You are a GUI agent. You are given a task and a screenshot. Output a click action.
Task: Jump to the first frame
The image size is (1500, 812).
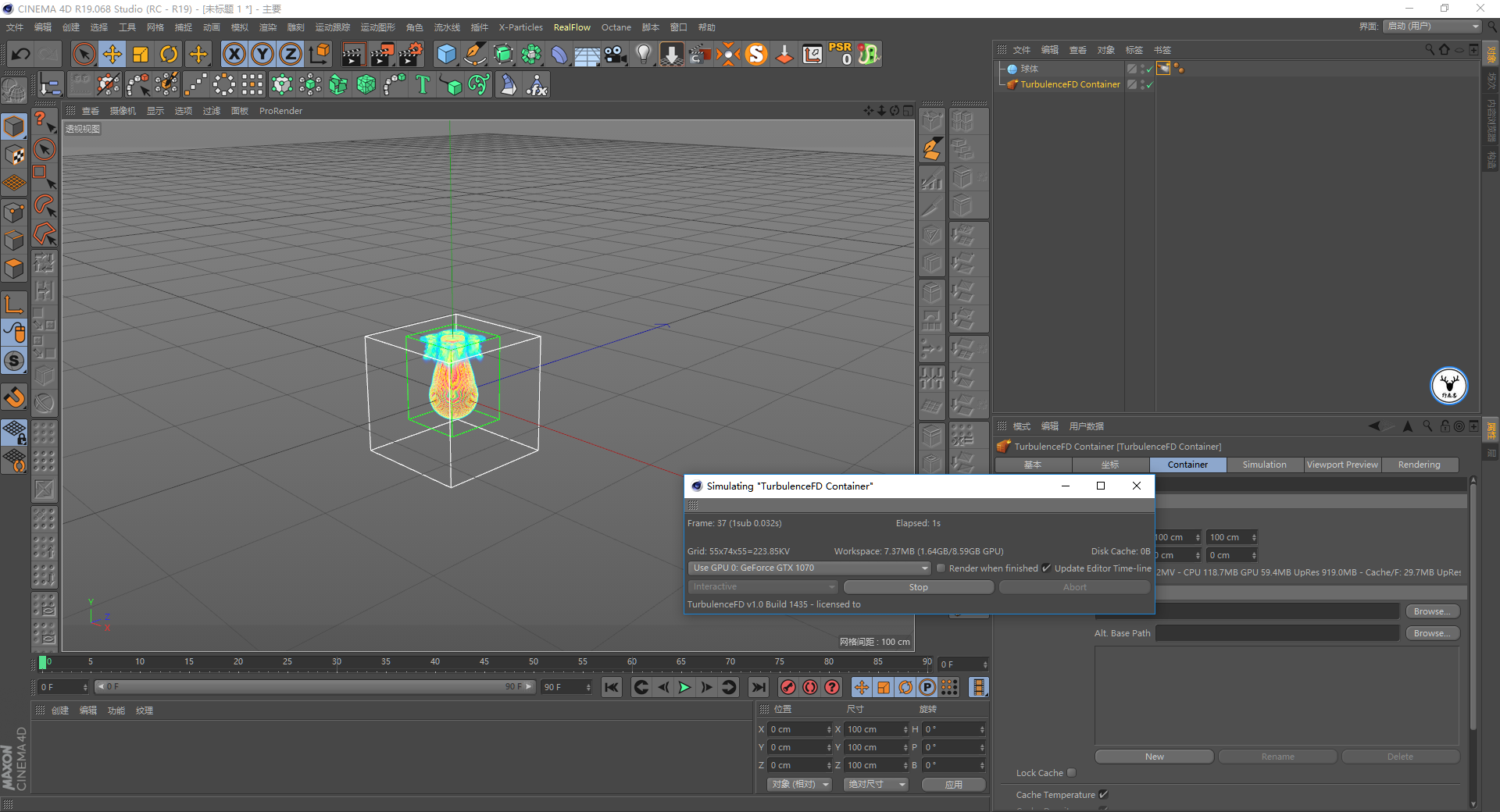click(x=612, y=687)
